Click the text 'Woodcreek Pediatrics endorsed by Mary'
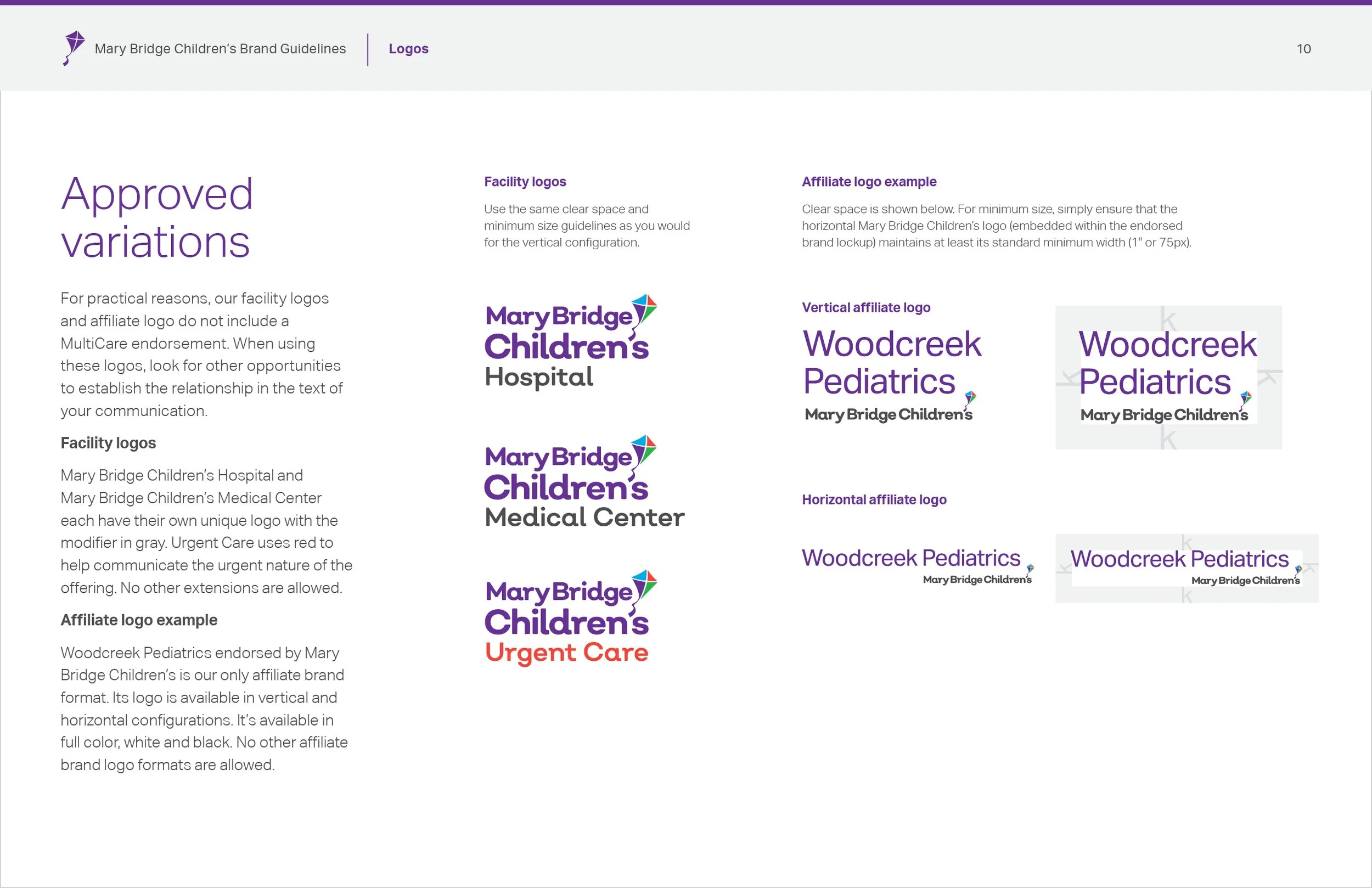The height and width of the screenshot is (888, 1372). (x=200, y=653)
